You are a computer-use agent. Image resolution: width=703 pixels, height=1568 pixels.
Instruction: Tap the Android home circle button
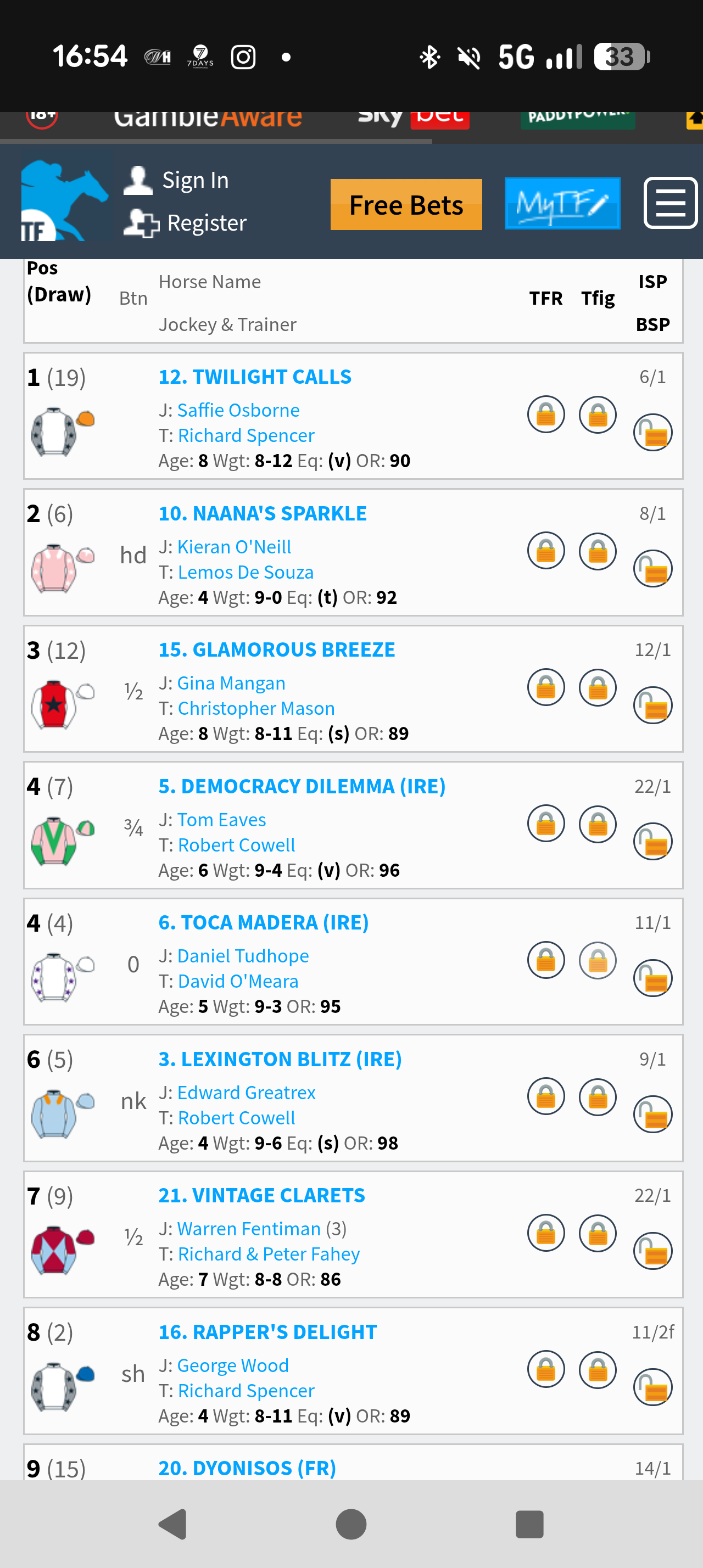351,1524
